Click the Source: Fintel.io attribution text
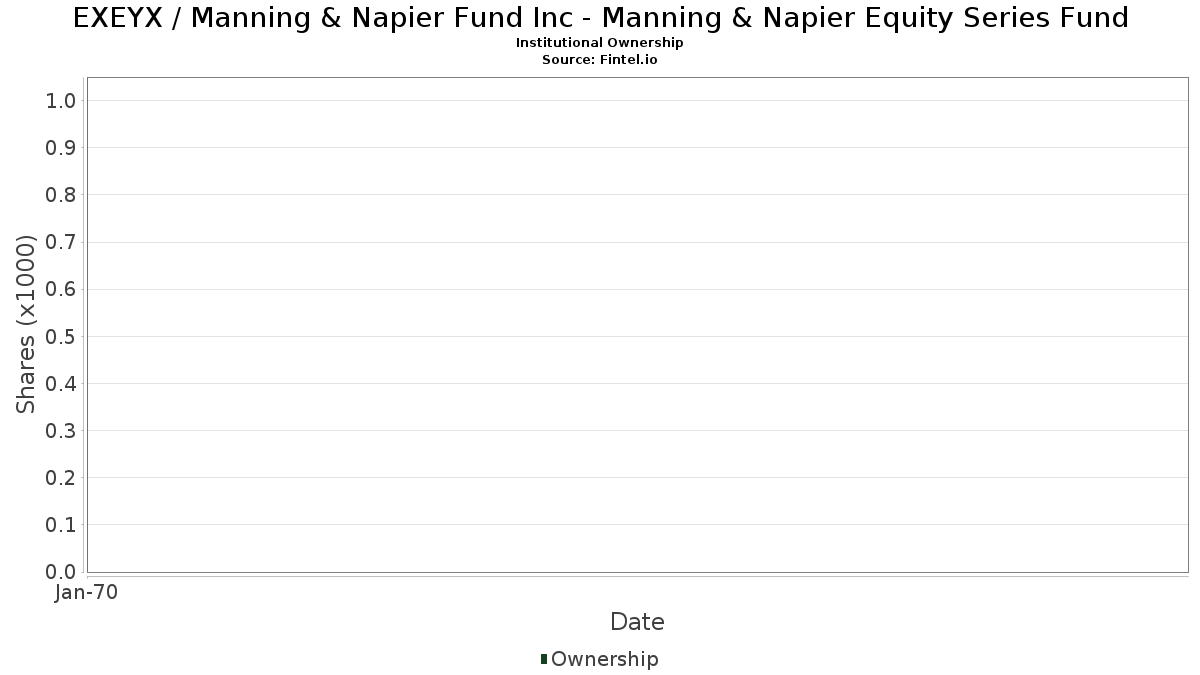The width and height of the screenshot is (1200, 675). pos(599,59)
